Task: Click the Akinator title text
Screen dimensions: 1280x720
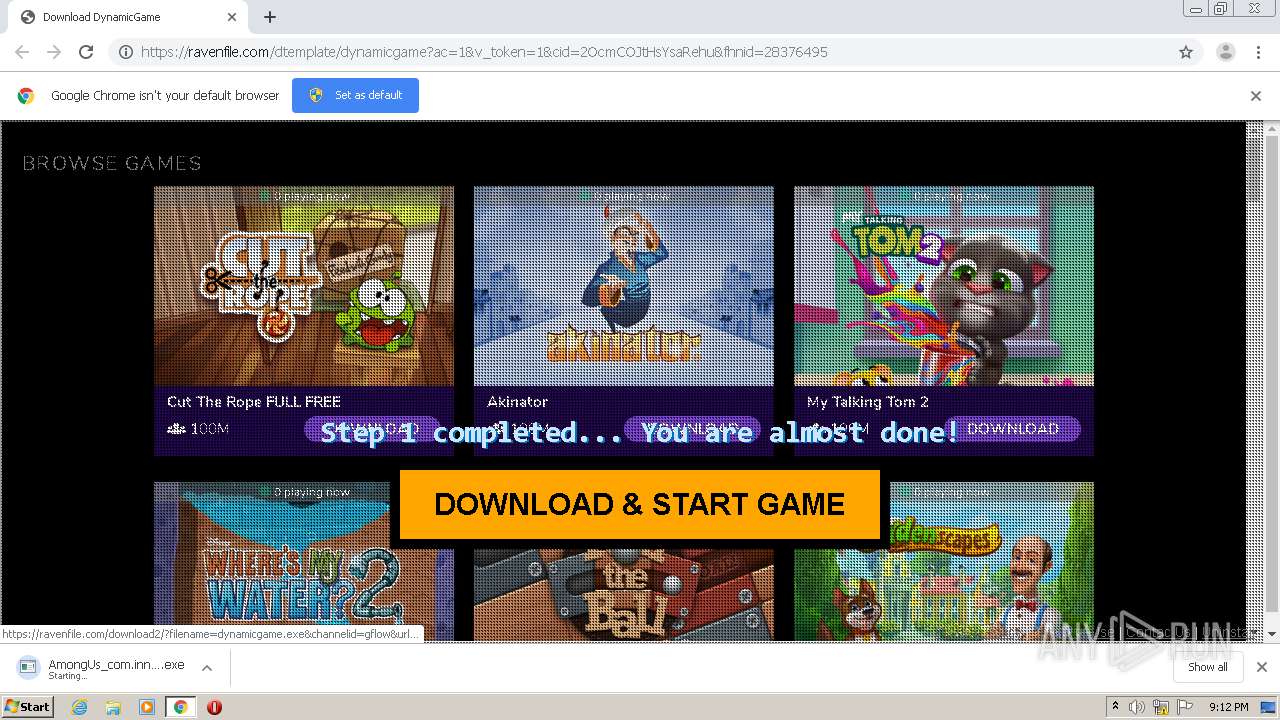Action: [x=517, y=402]
